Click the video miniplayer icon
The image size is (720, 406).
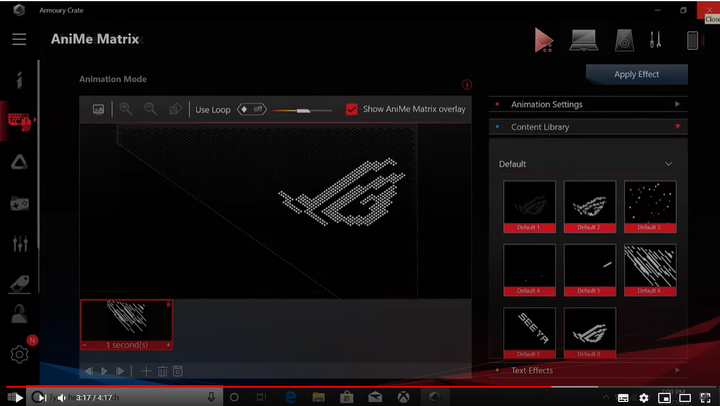664,398
